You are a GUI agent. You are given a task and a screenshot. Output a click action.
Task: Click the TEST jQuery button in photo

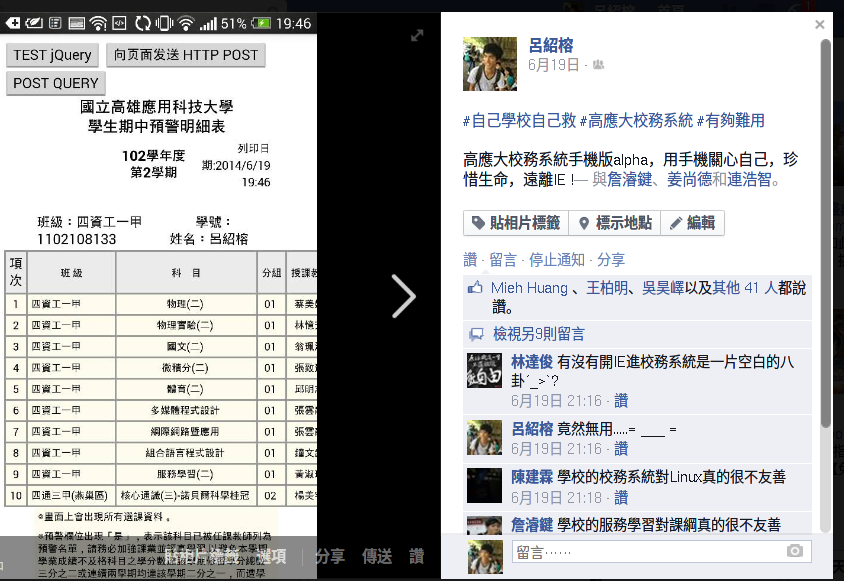(52, 55)
